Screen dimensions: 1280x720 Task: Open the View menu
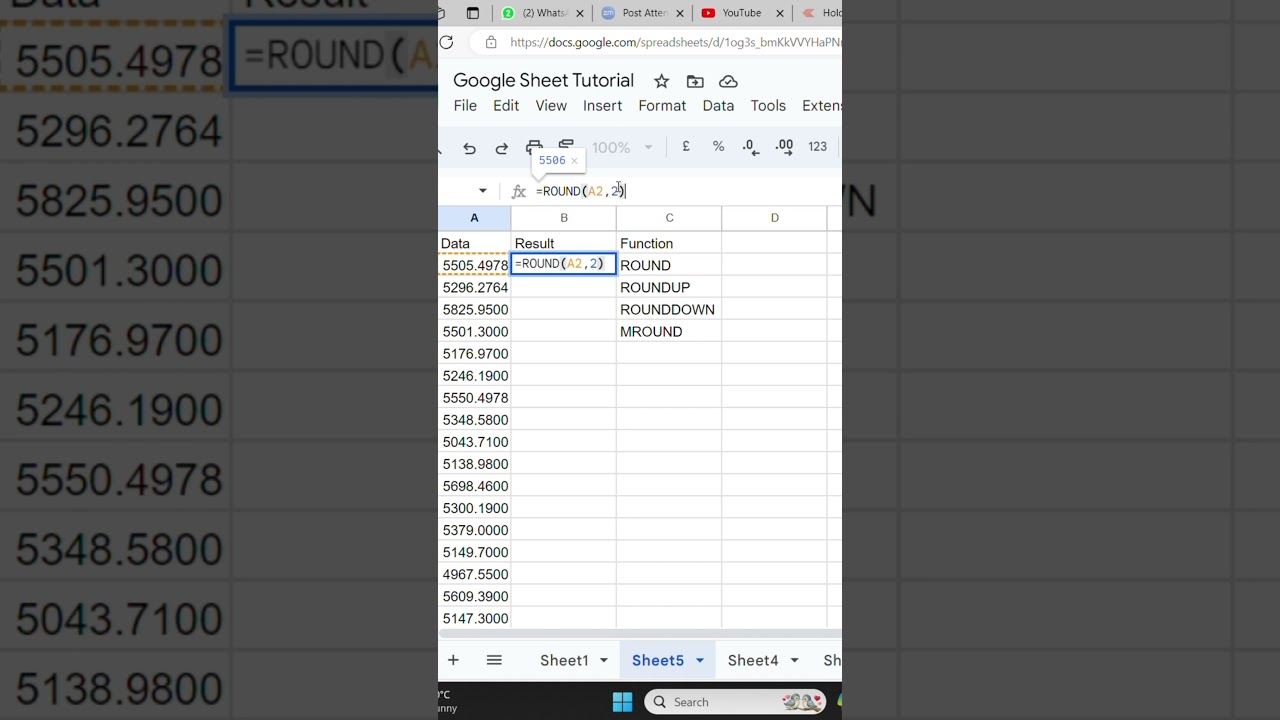[x=551, y=106]
